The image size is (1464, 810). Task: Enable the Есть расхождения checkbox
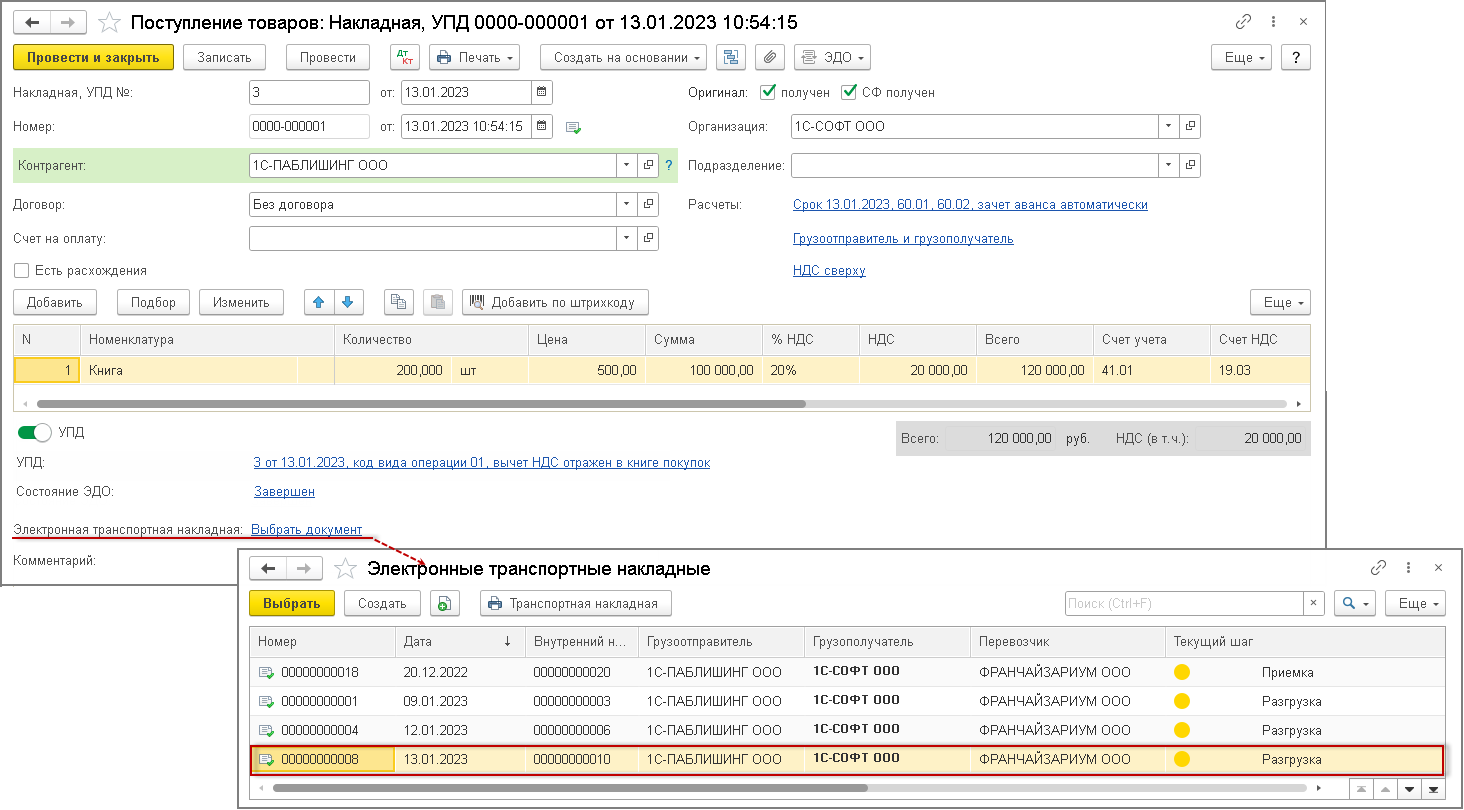(x=21, y=270)
